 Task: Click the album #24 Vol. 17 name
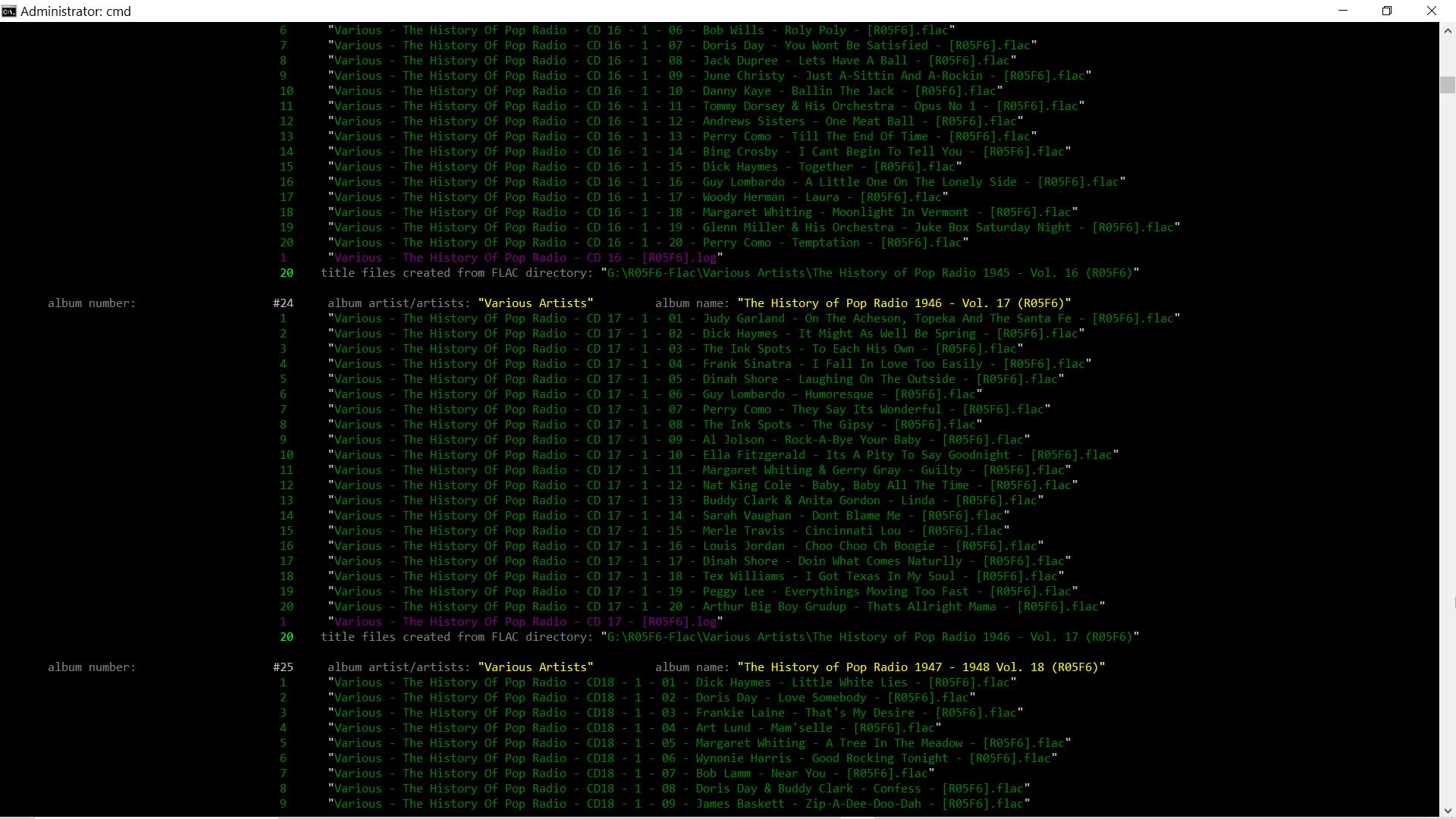(x=903, y=303)
